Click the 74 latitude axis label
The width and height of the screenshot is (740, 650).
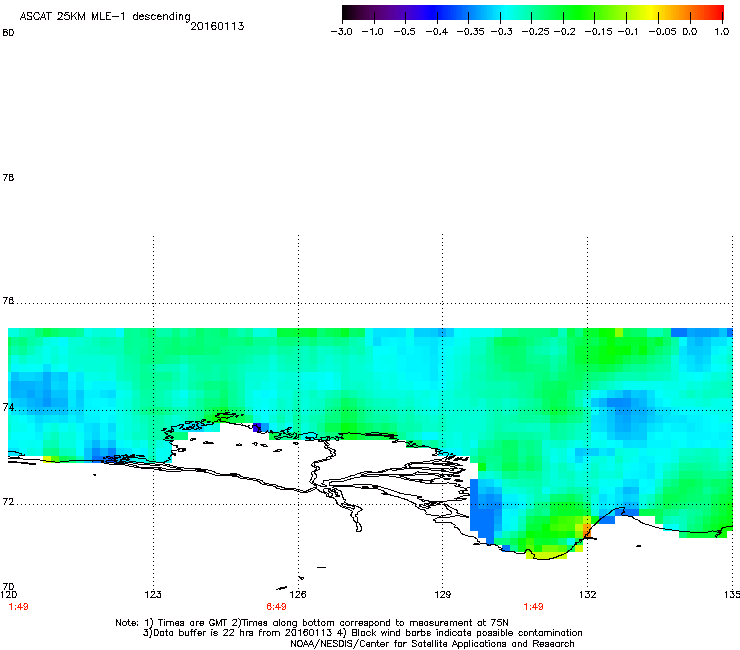click(x=8, y=407)
